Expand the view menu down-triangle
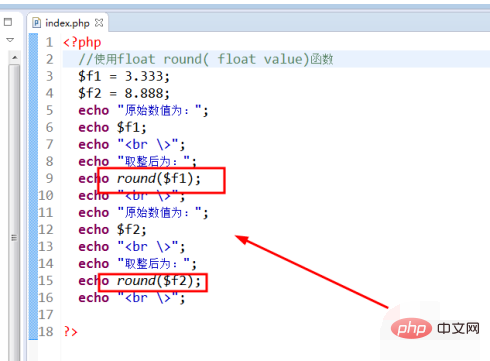490x361 pixels. [10, 40]
